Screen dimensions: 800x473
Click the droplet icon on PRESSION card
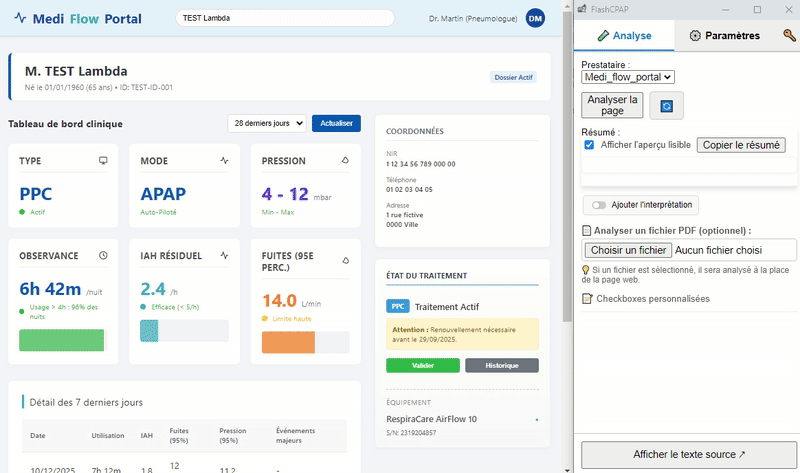(345, 160)
